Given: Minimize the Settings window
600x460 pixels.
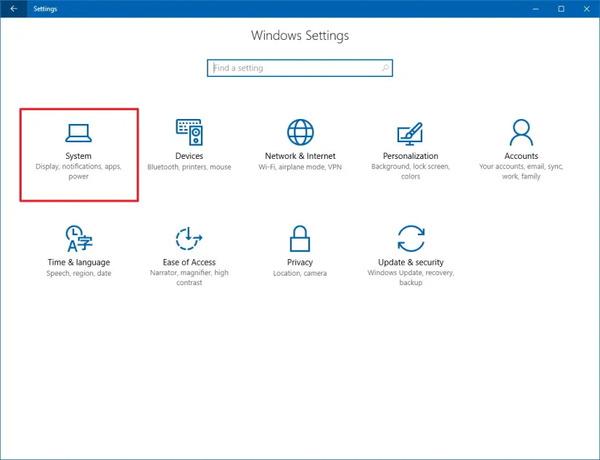Looking at the screenshot, I should pyautogui.click(x=536, y=8).
